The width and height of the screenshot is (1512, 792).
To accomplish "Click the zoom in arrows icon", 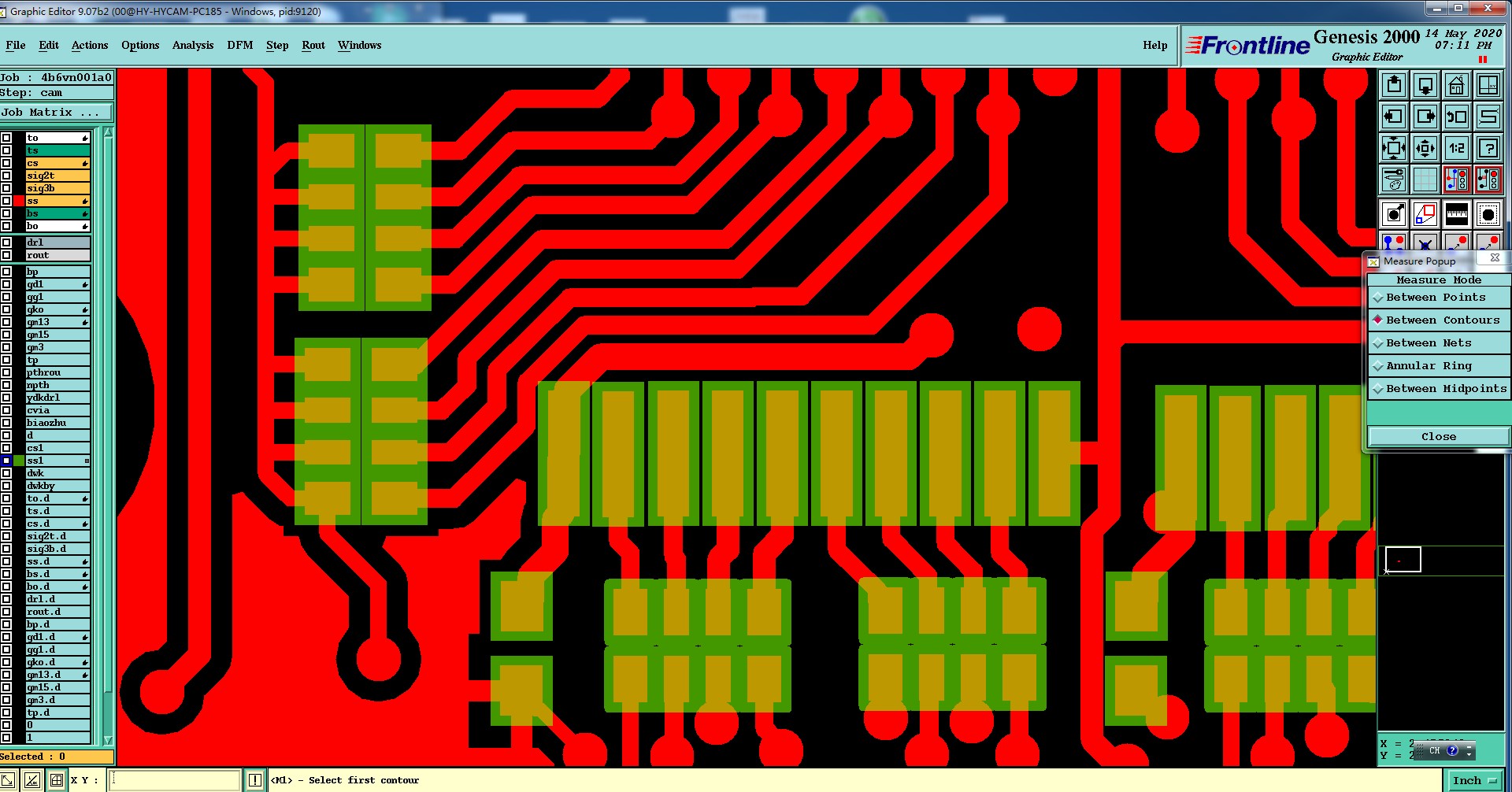I will coord(1425,148).
